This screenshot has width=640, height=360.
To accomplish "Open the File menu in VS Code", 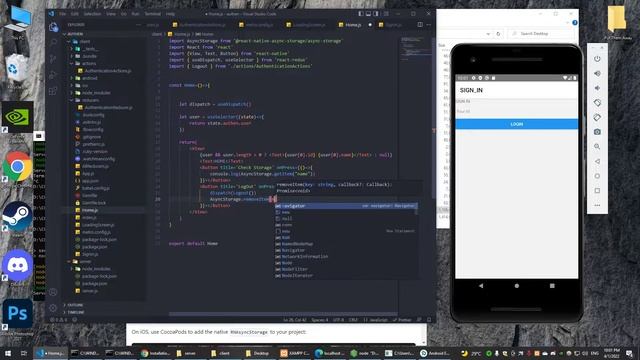I will [62, 14].
